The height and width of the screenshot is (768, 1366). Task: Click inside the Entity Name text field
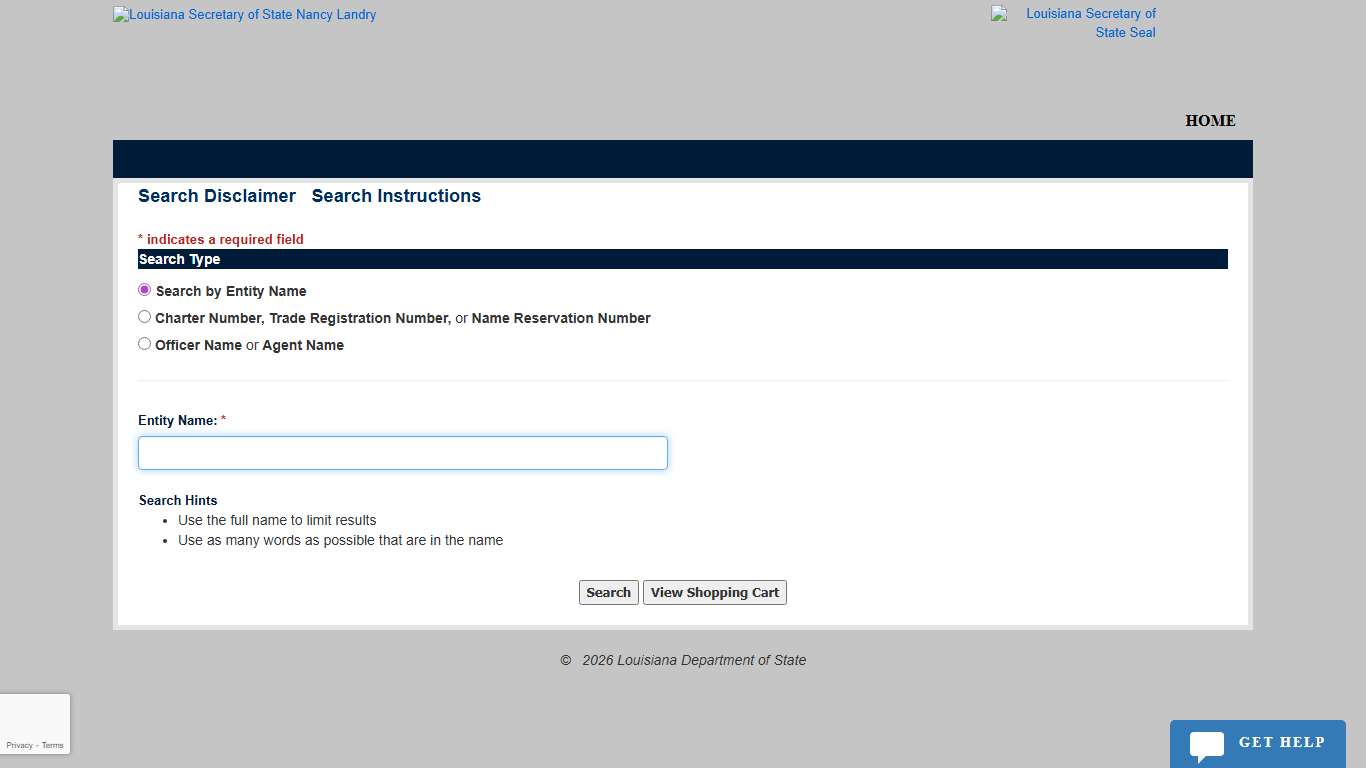tap(402, 452)
